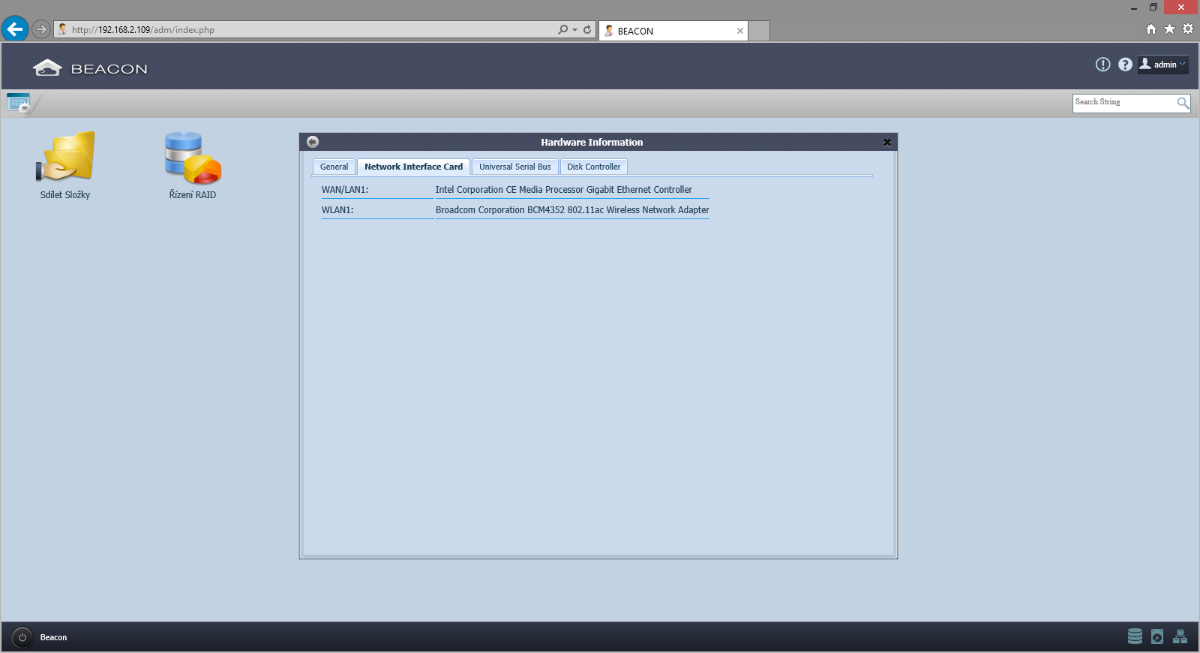Switch to the General tab
The height and width of the screenshot is (653, 1200).
pyautogui.click(x=334, y=167)
